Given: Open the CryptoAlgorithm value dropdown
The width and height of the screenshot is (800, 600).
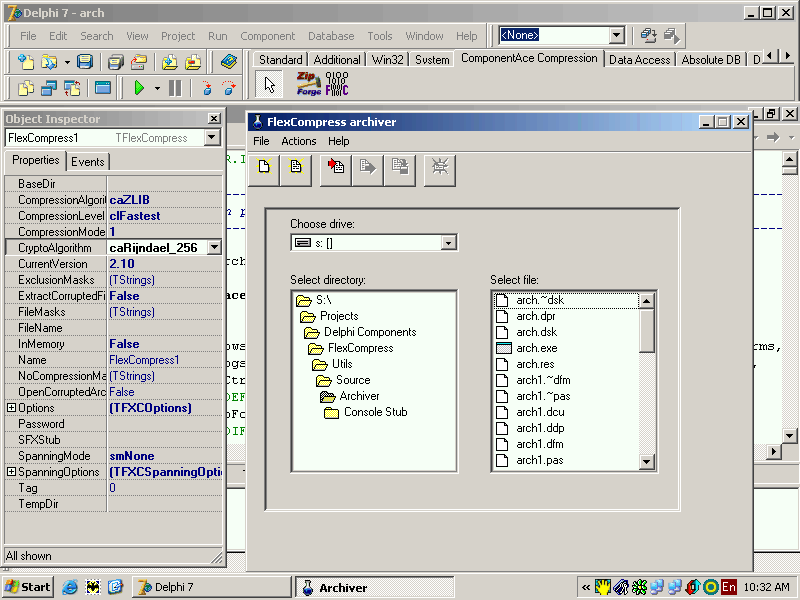Looking at the screenshot, I should click(x=214, y=248).
